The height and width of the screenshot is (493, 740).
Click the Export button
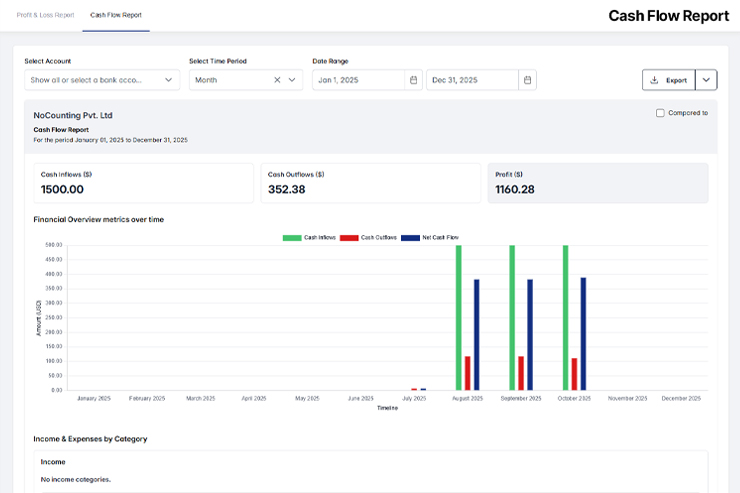coord(668,80)
